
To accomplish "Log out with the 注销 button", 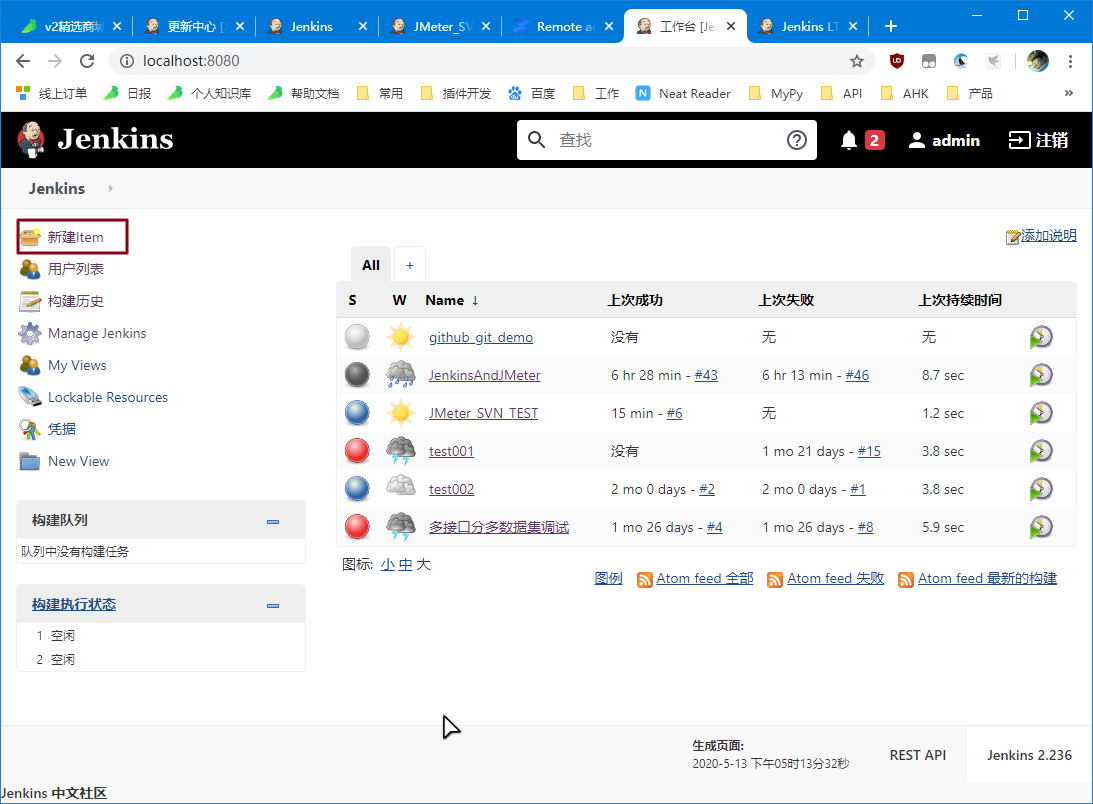I will click(x=1038, y=140).
